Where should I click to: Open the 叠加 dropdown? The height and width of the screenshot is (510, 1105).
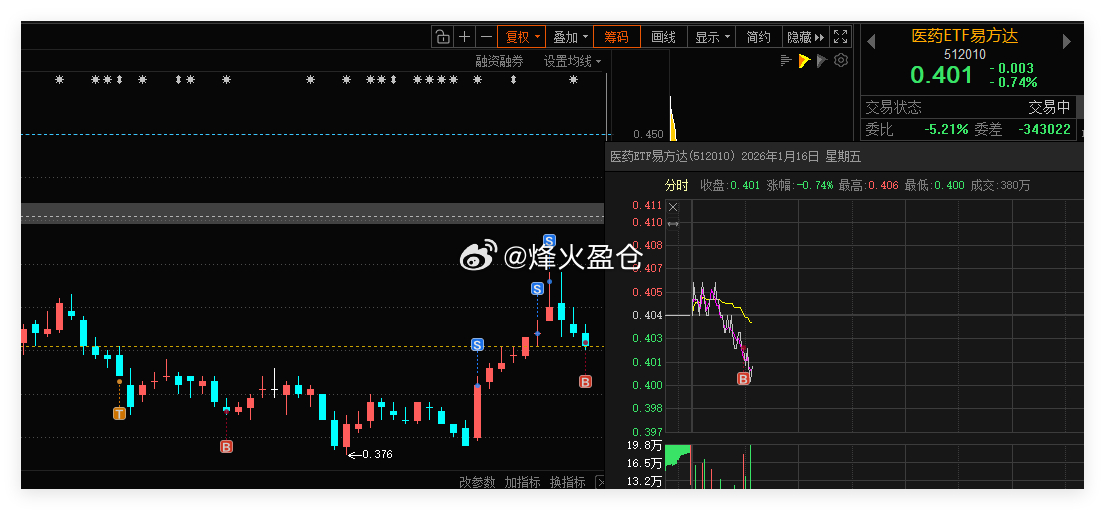[569, 37]
